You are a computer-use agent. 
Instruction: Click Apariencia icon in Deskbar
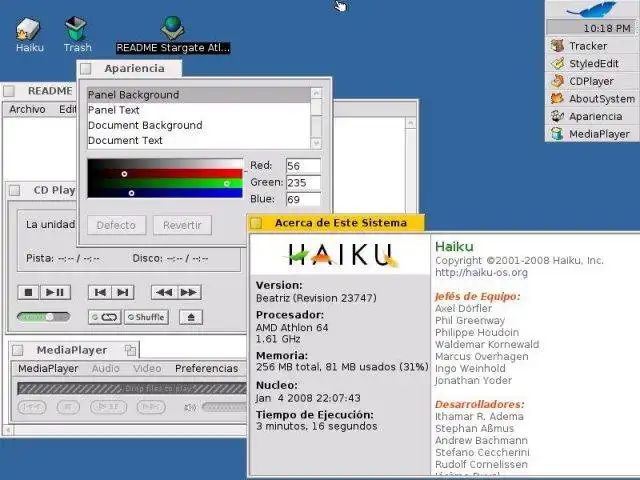pyautogui.click(x=558, y=116)
